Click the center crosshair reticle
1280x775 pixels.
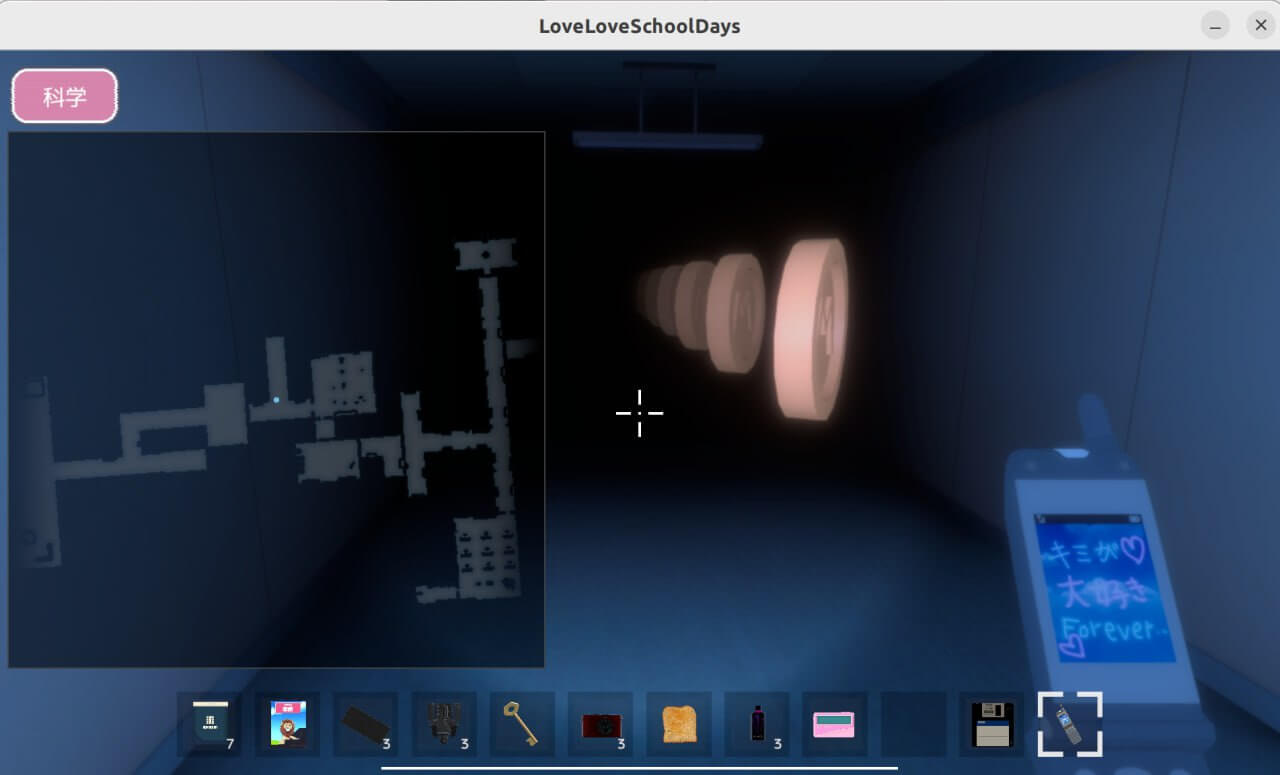pyautogui.click(x=639, y=413)
